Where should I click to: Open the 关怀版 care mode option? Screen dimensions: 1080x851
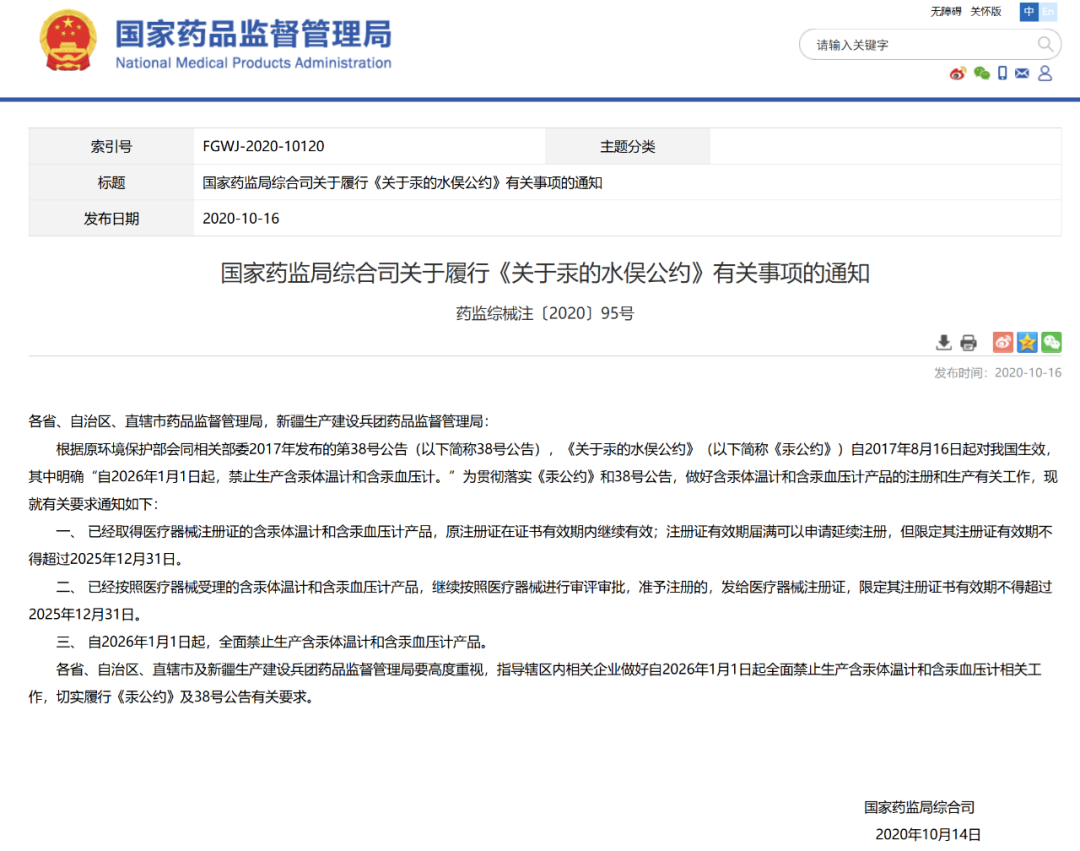(984, 11)
